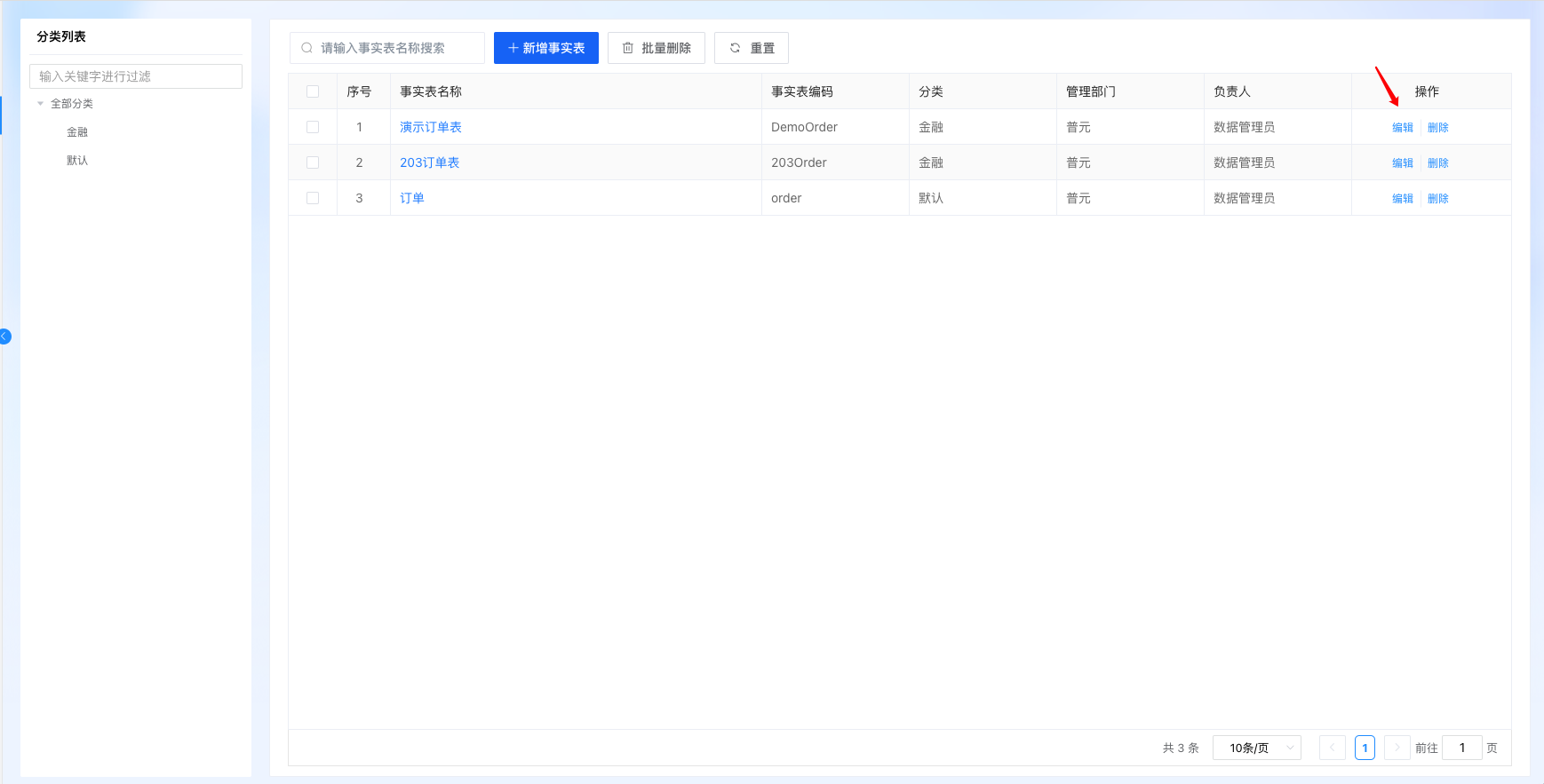Check the box for 演示订单表 row
Viewport: 1544px width, 784px height.
tap(313, 127)
